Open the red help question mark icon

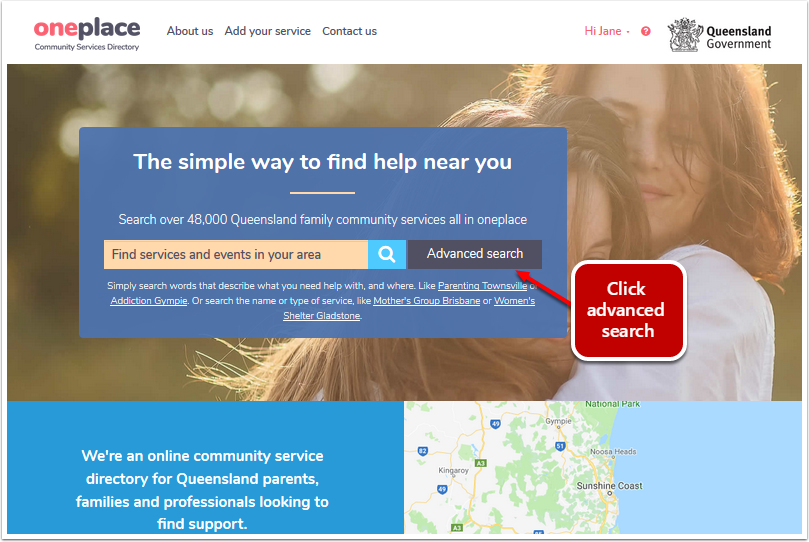click(x=645, y=31)
